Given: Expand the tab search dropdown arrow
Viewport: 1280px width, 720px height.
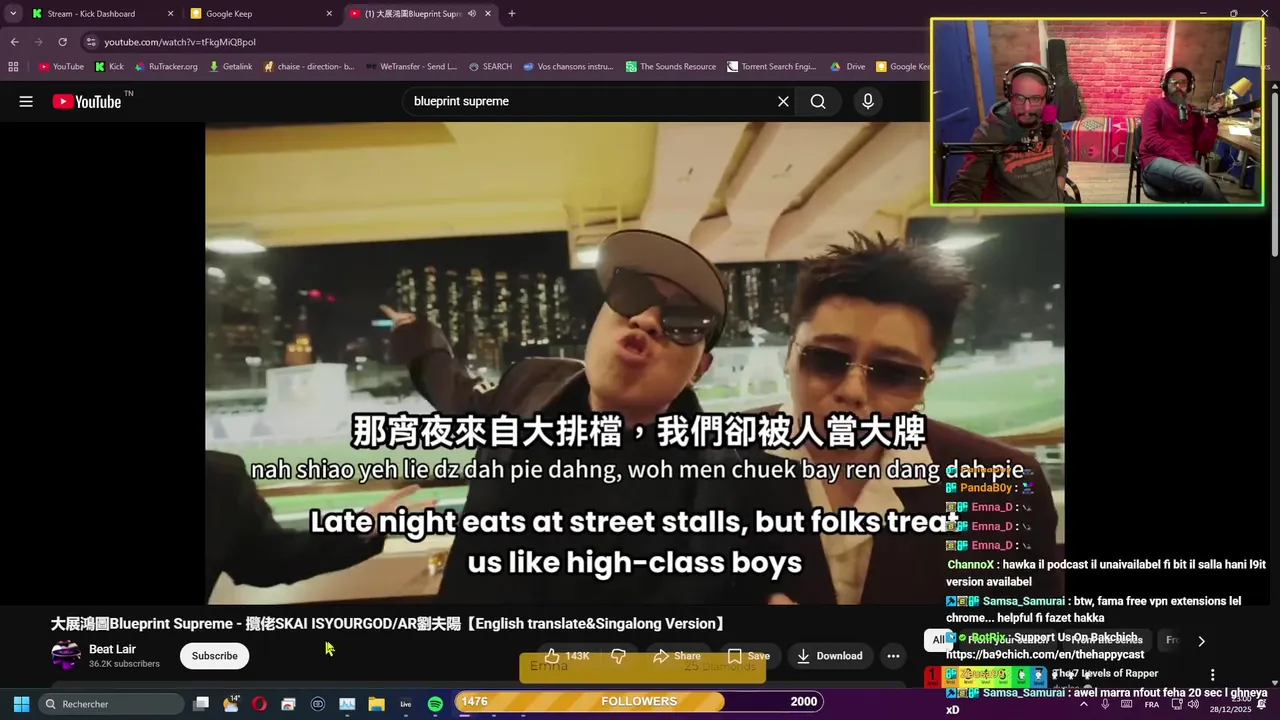Looking at the screenshot, I should (13, 14).
